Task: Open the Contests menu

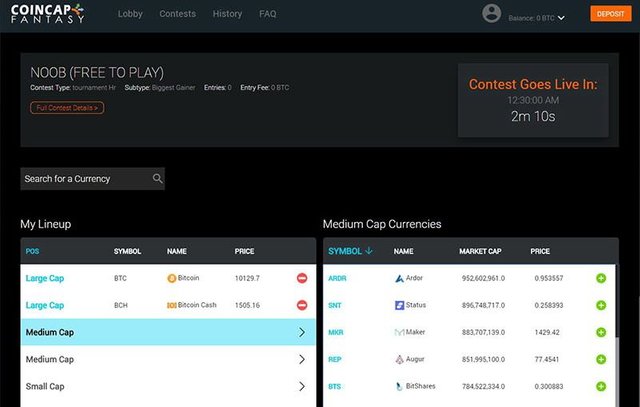Action: (178, 14)
